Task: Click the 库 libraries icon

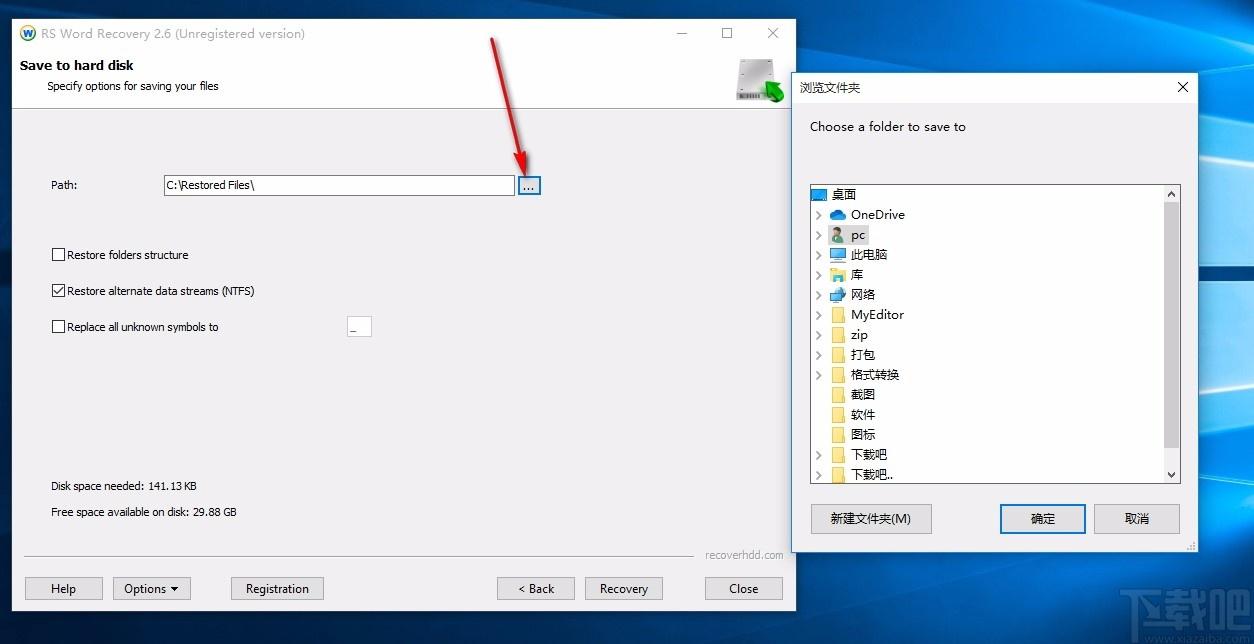Action: pos(838,275)
